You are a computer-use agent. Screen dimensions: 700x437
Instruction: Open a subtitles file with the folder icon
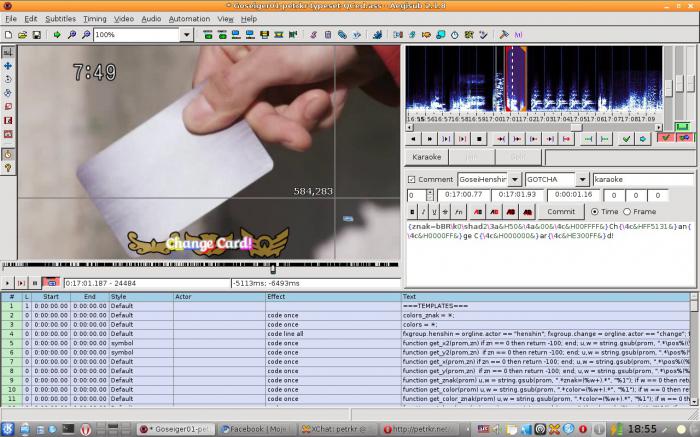pos(22,34)
